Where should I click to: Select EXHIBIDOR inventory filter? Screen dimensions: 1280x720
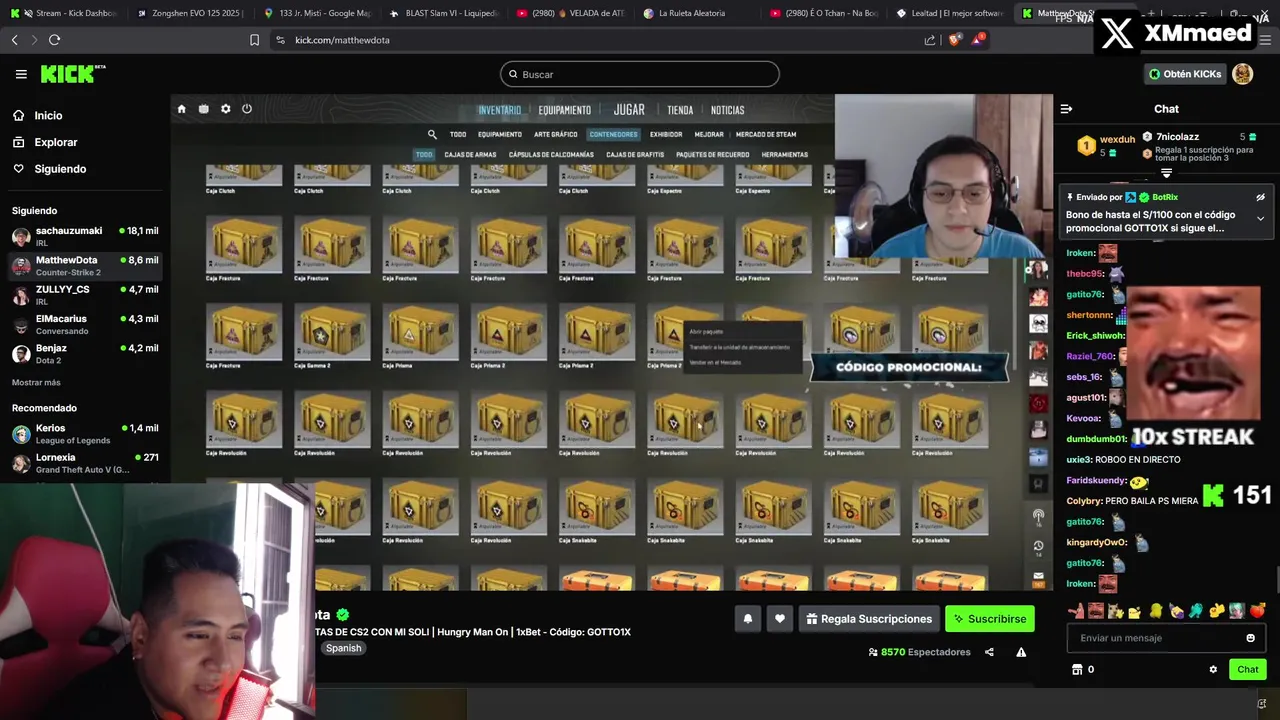tap(666, 134)
